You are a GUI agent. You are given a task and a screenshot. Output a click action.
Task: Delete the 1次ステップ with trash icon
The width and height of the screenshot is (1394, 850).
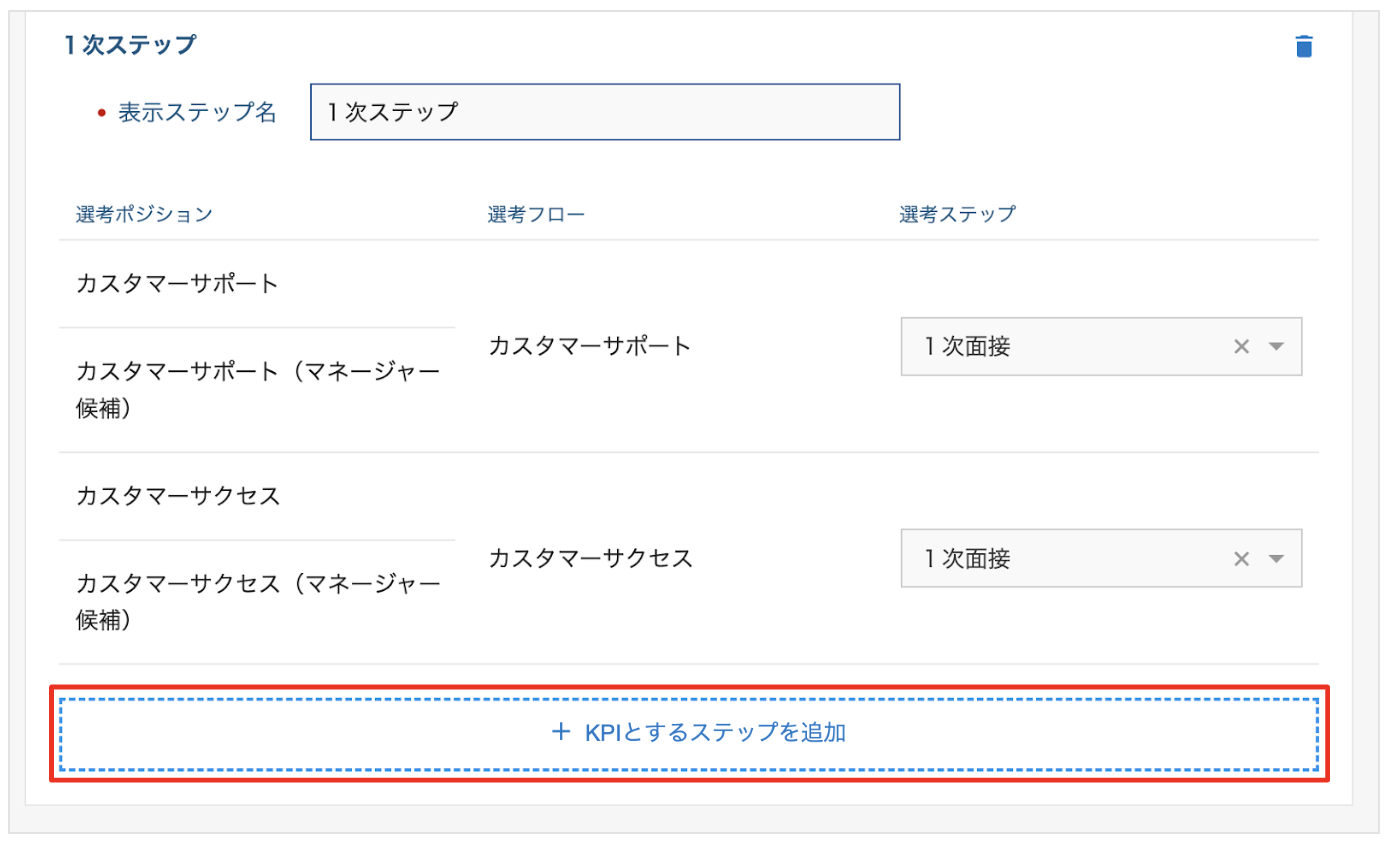tap(1304, 47)
